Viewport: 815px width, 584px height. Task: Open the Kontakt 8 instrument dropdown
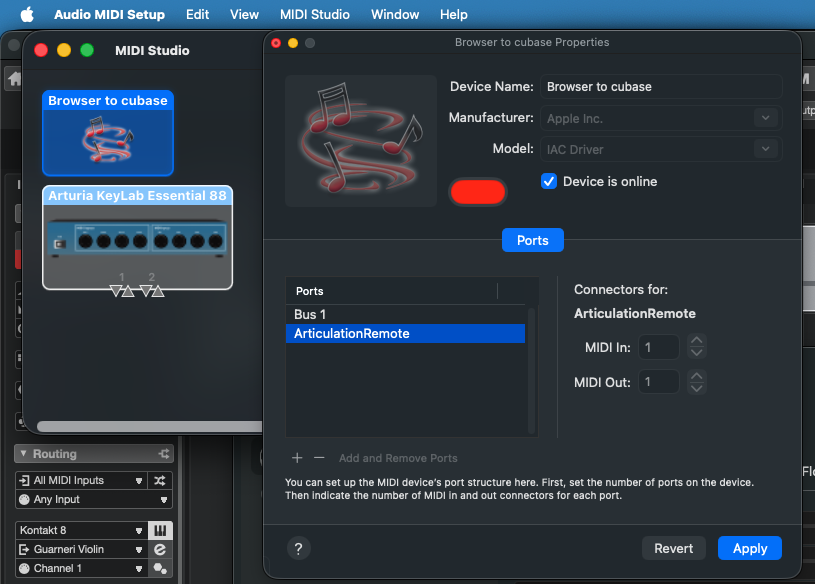click(82, 530)
